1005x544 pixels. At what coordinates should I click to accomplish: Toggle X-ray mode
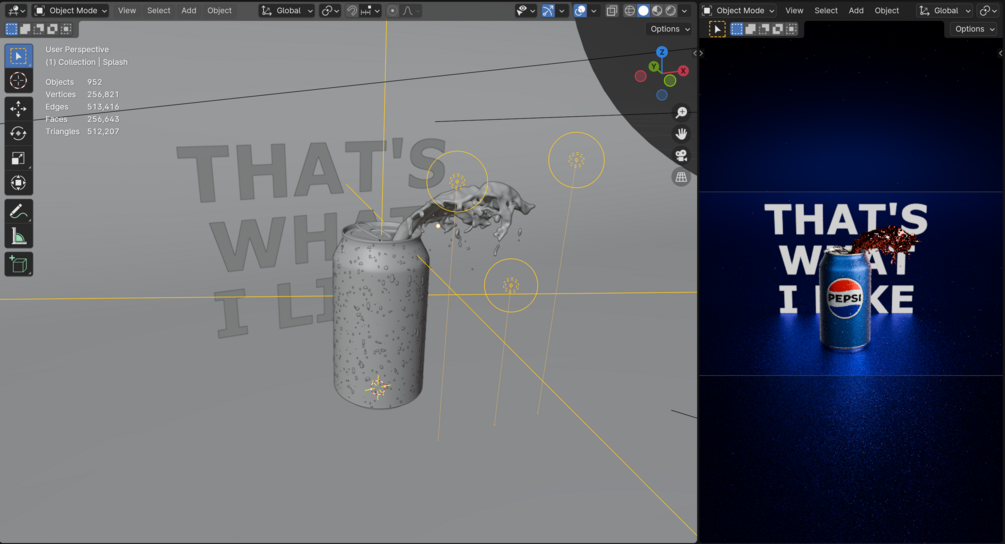(x=612, y=10)
